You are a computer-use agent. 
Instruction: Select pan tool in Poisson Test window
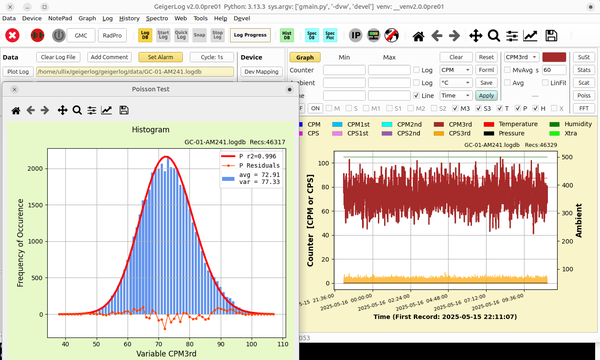[x=62, y=111]
